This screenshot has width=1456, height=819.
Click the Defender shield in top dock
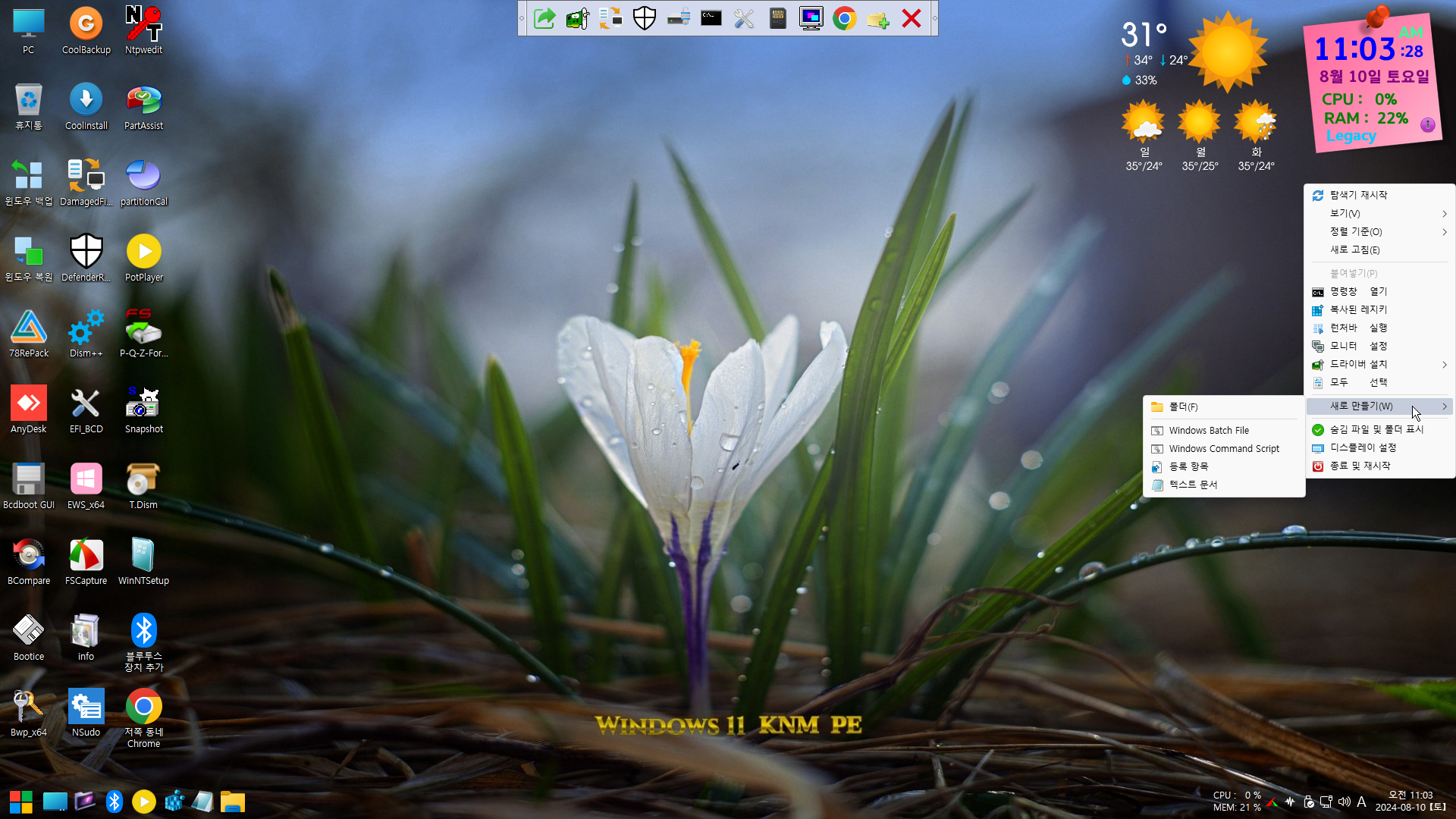[x=645, y=18]
